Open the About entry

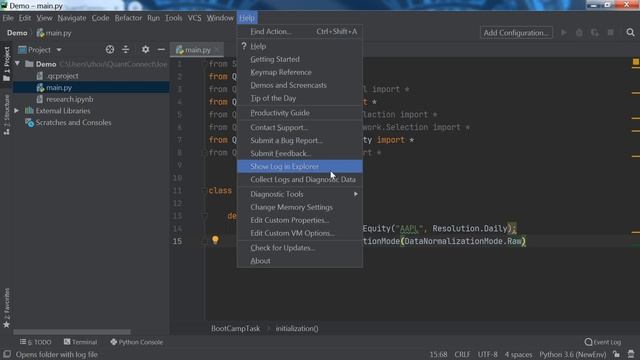(300, 261)
